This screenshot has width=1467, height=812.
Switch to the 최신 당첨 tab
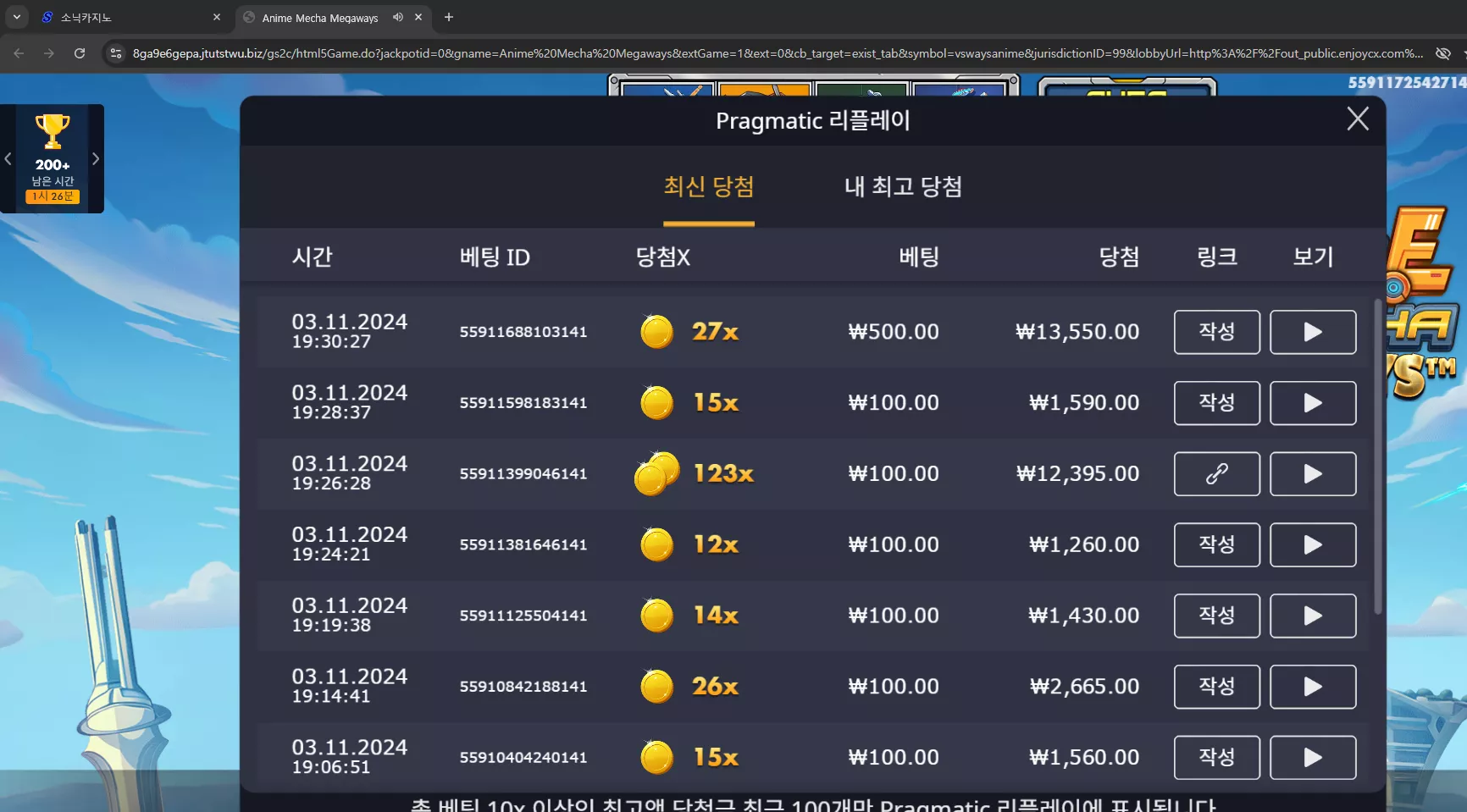point(709,187)
